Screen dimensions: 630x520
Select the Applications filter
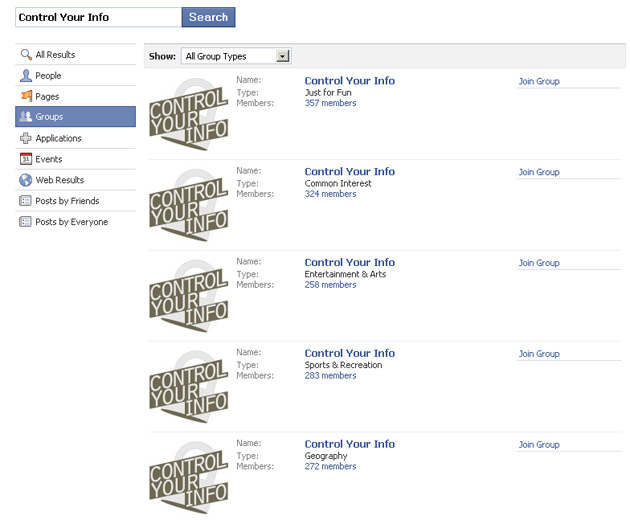(x=76, y=138)
